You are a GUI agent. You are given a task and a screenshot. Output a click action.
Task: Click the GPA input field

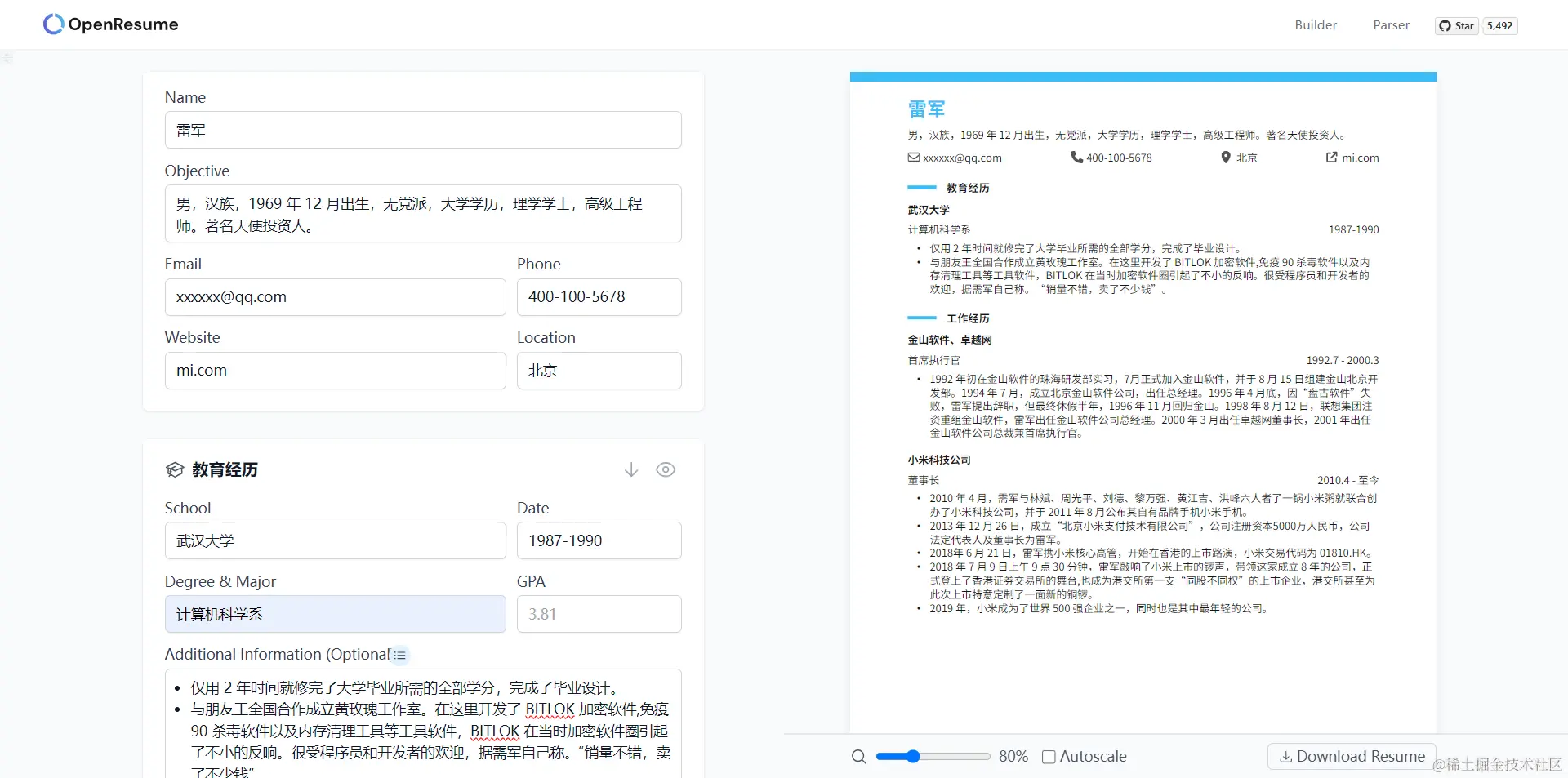coord(599,614)
